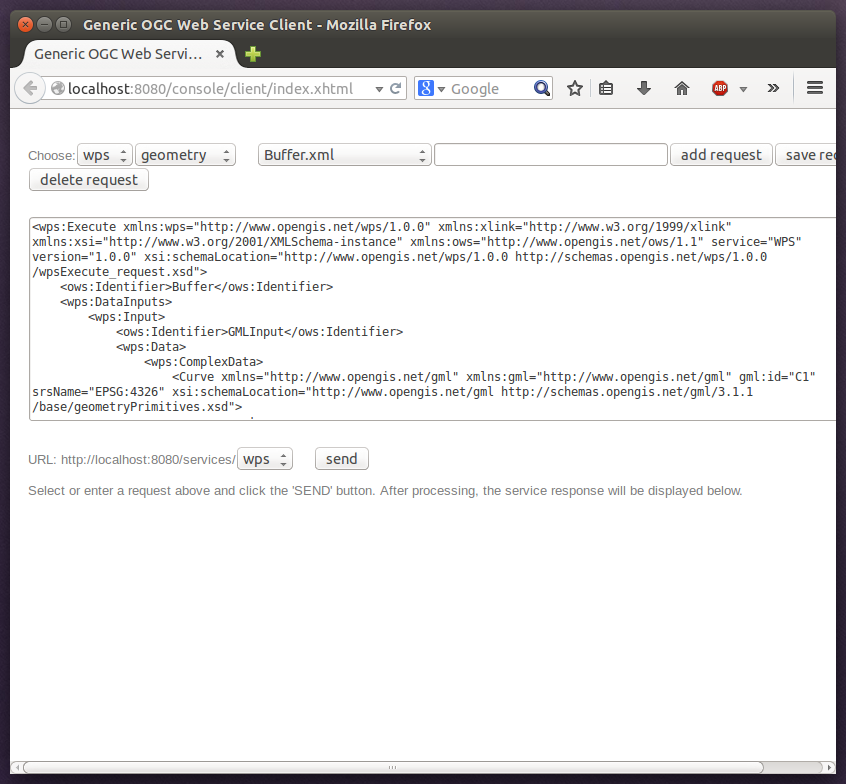Open the overflow toolbar chevron menu
Image resolution: width=846 pixels, height=784 pixels.
tap(773, 88)
